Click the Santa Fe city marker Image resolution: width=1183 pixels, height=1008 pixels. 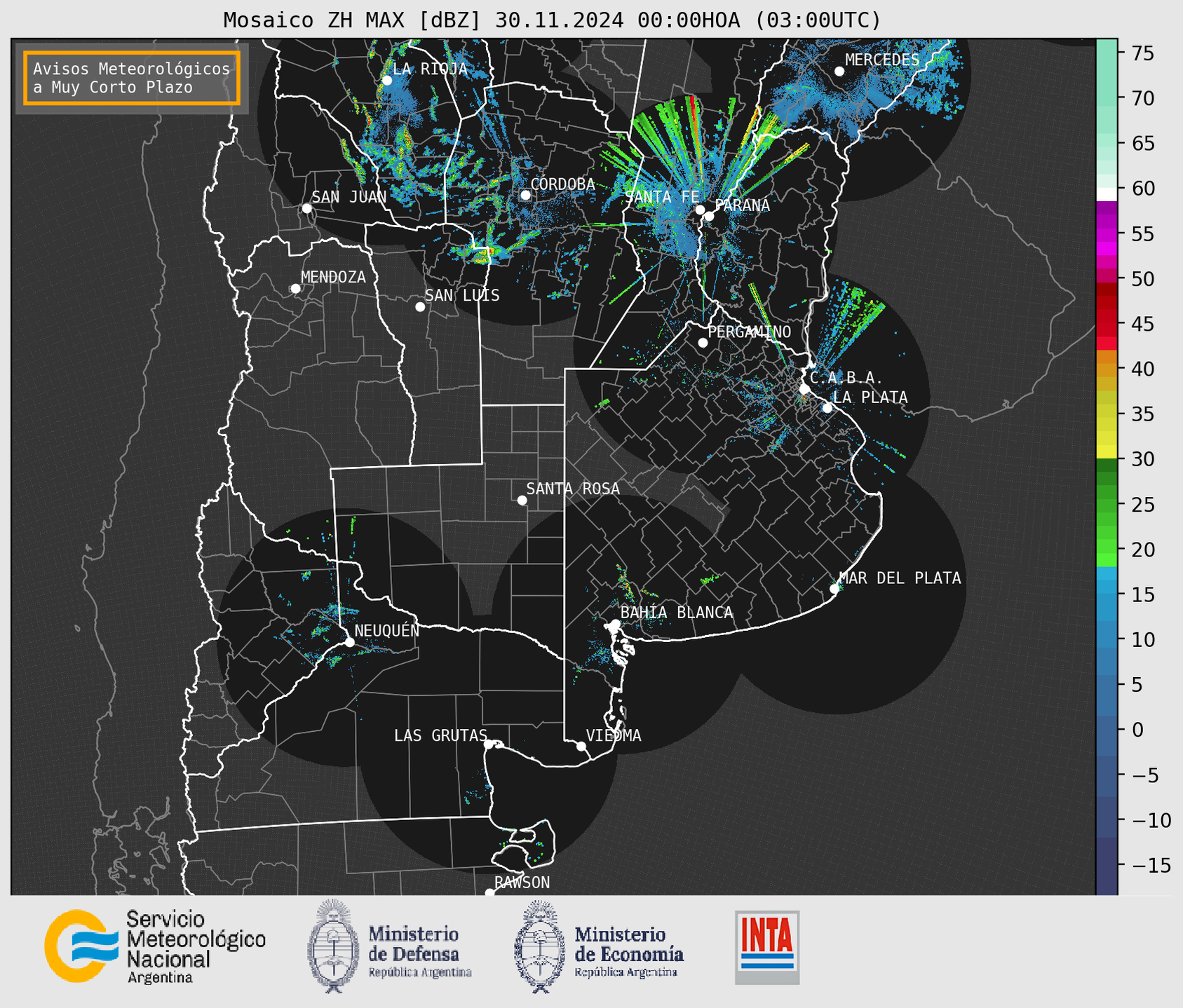(700, 210)
